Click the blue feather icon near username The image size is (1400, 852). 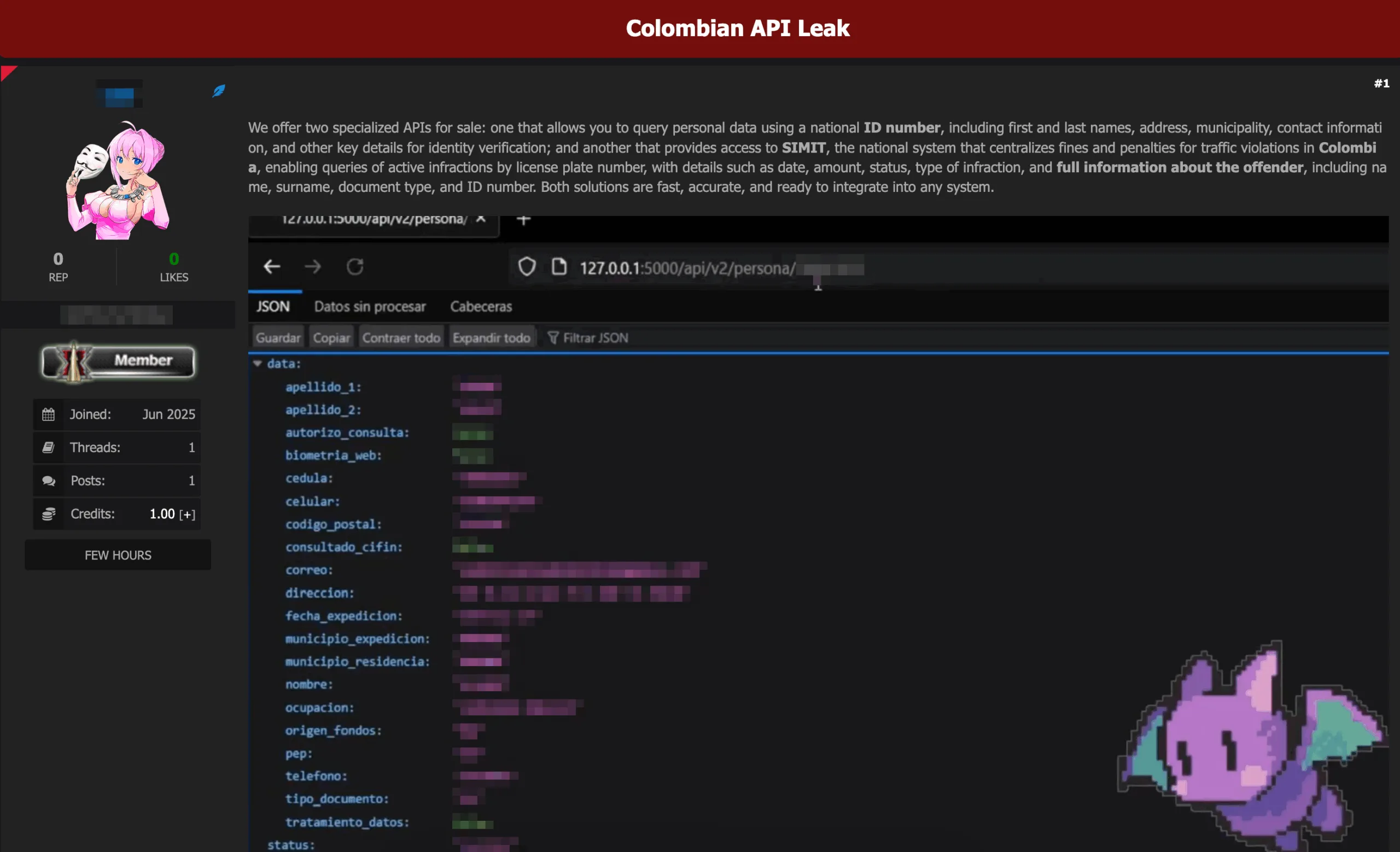[x=219, y=91]
